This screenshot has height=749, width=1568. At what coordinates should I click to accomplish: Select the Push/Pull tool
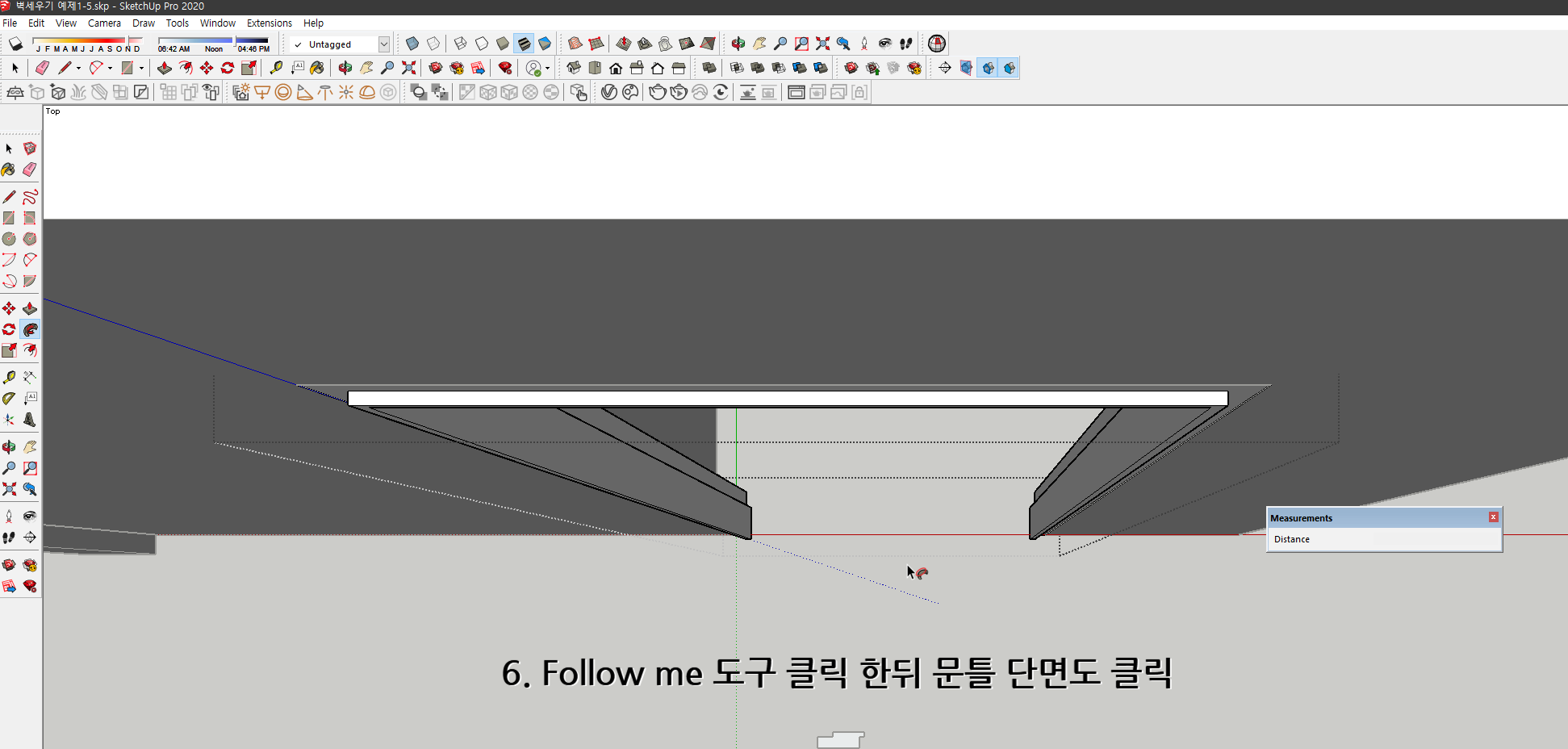[164, 68]
